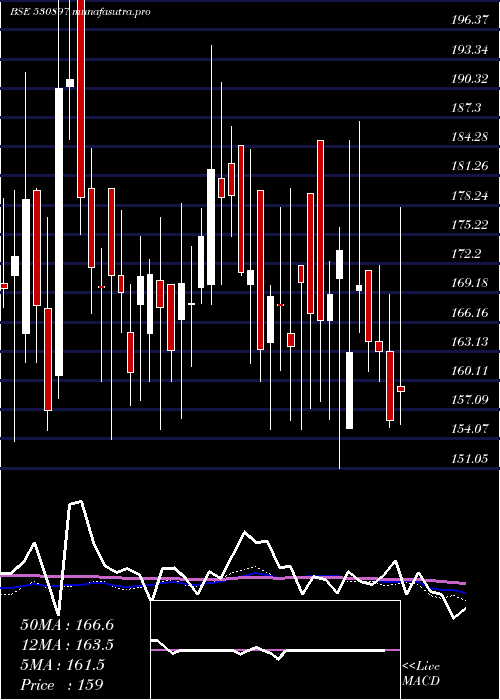The image size is (500, 700).
Task: Click the 169.18 price axis label
Action: tap(469, 283)
